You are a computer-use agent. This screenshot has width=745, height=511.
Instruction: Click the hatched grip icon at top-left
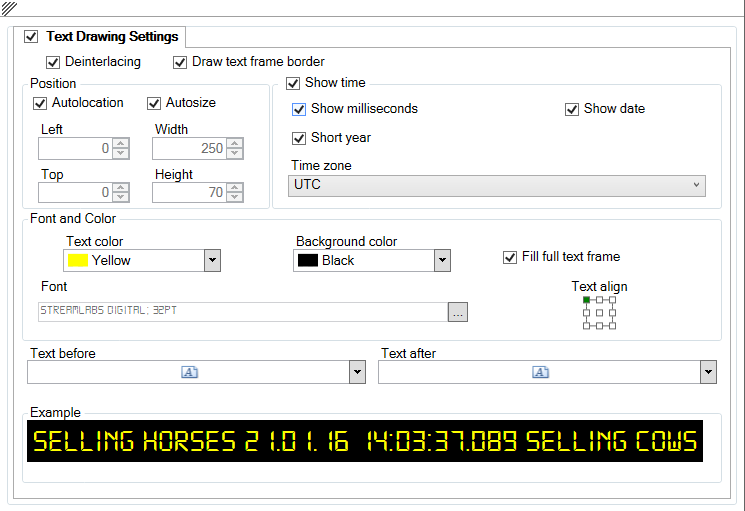(9, 8)
